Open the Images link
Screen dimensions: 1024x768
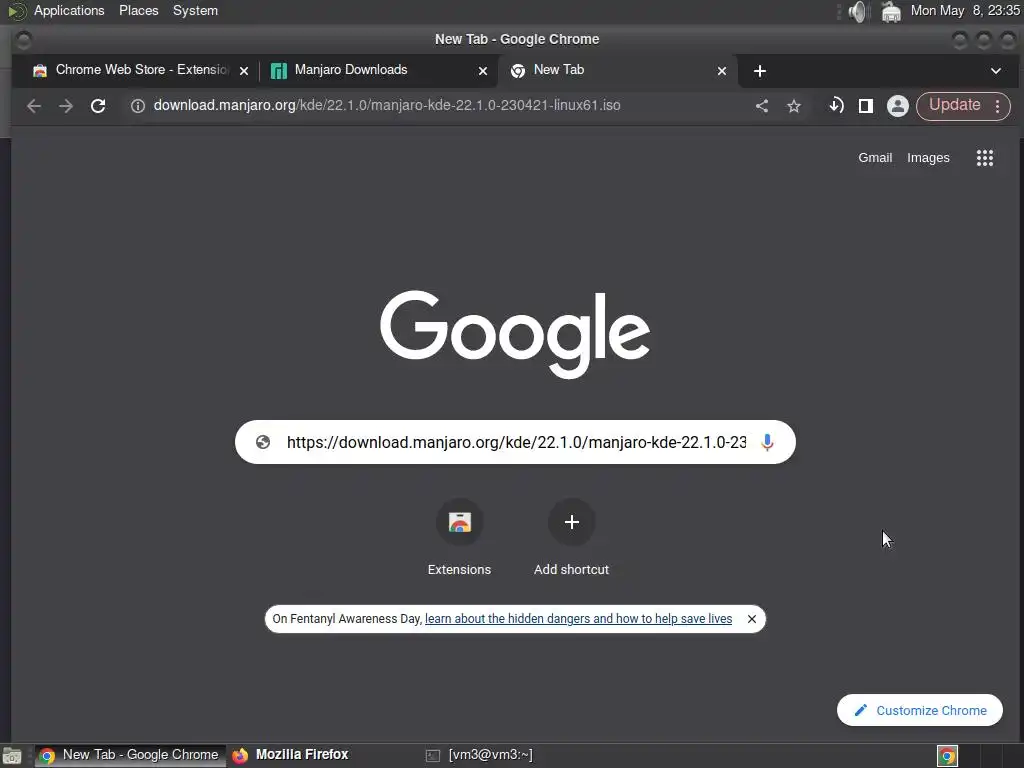tap(928, 157)
